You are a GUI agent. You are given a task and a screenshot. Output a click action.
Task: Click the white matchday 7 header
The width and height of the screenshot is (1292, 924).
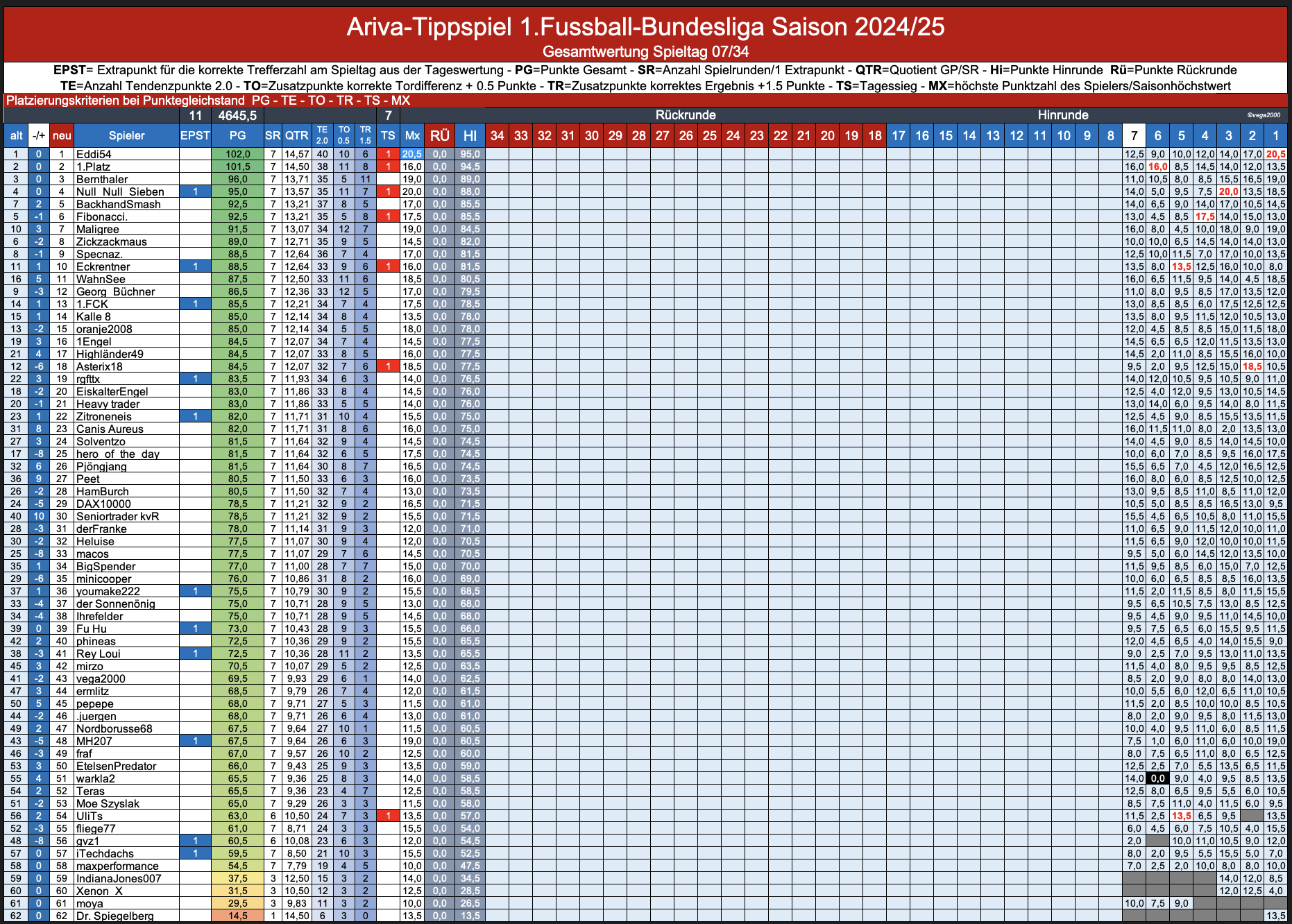tap(1134, 135)
